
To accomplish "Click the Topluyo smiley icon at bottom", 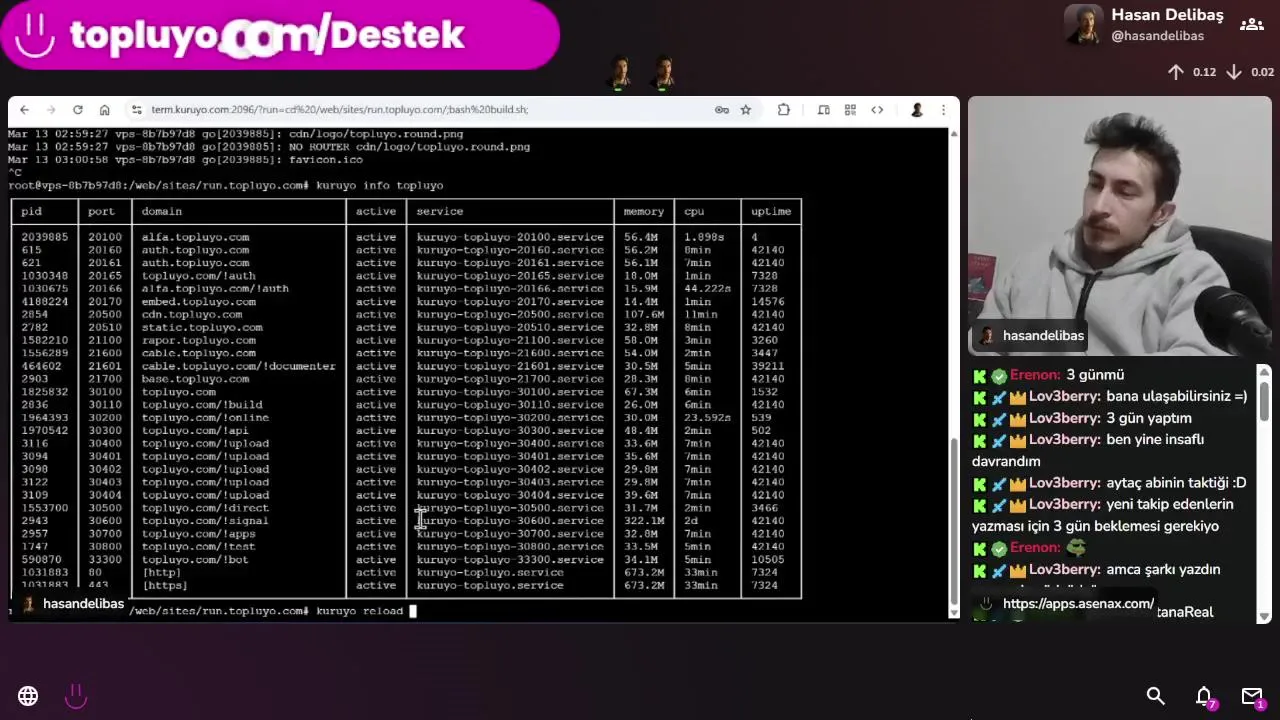I will coord(76,696).
